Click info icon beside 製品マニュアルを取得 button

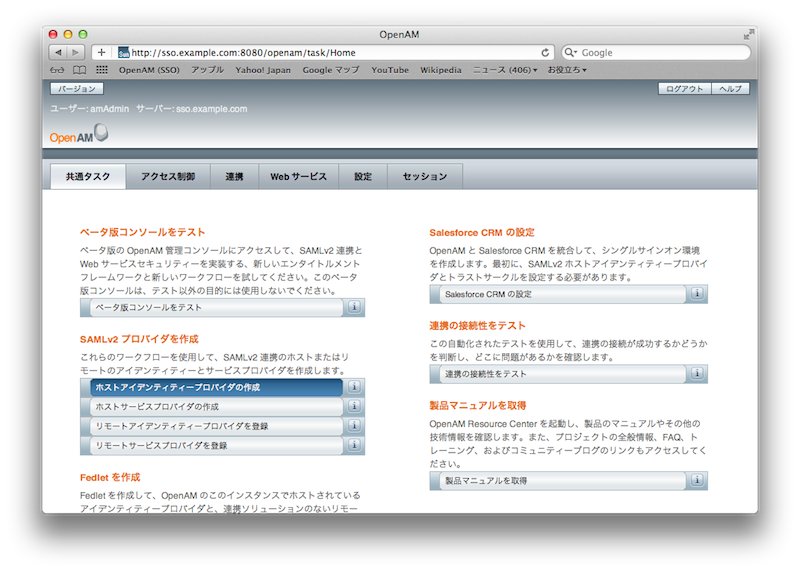(697, 481)
